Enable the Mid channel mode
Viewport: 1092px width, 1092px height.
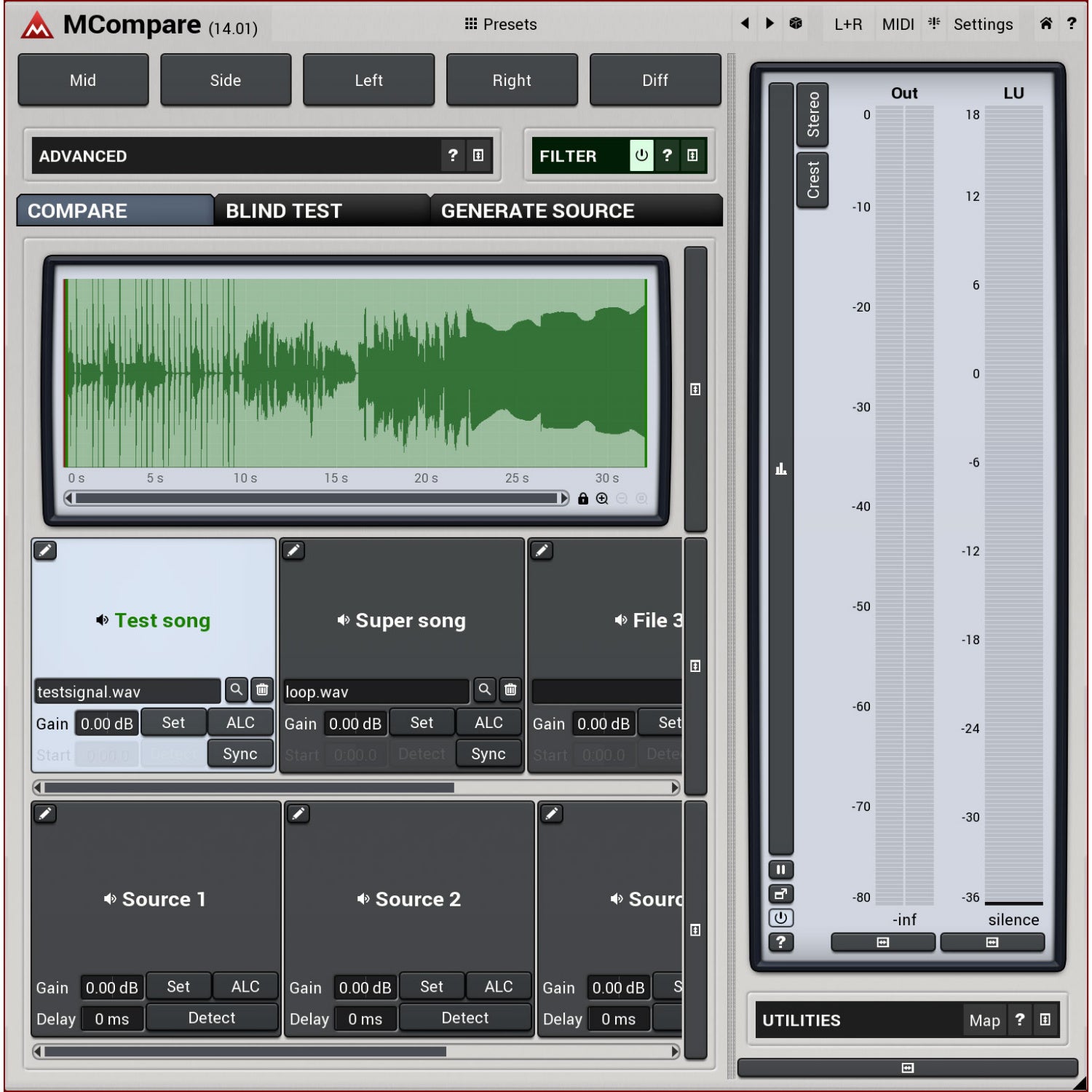click(83, 80)
